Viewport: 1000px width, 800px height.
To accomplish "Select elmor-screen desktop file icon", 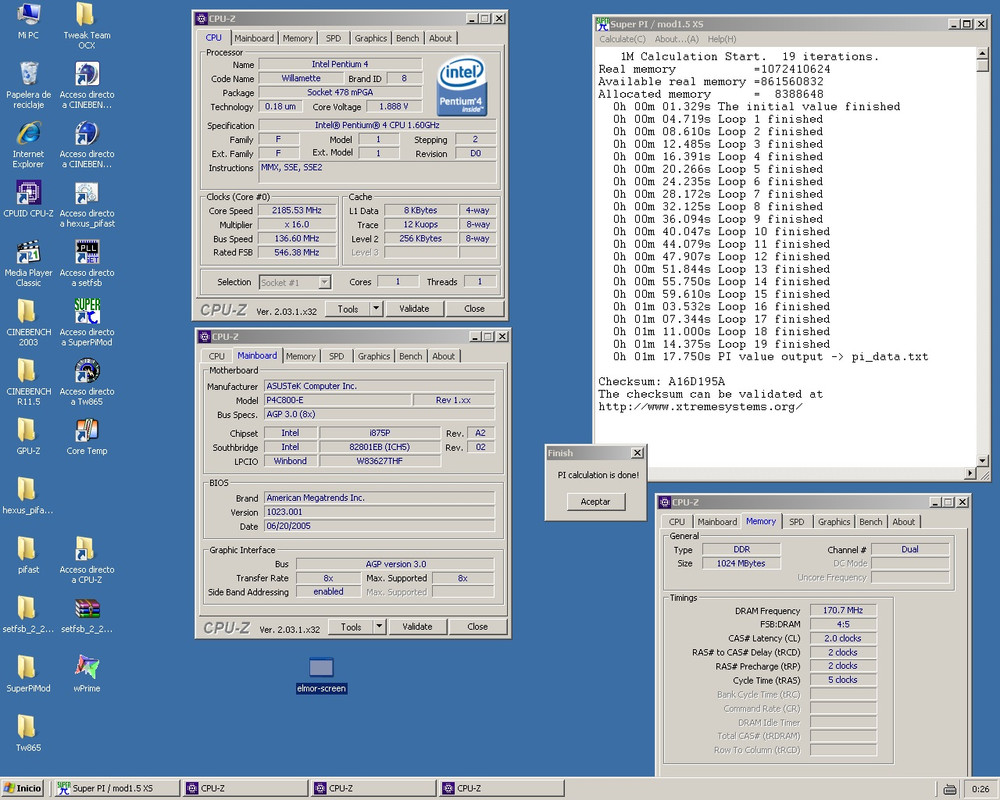I will click(x=321, y=675).
